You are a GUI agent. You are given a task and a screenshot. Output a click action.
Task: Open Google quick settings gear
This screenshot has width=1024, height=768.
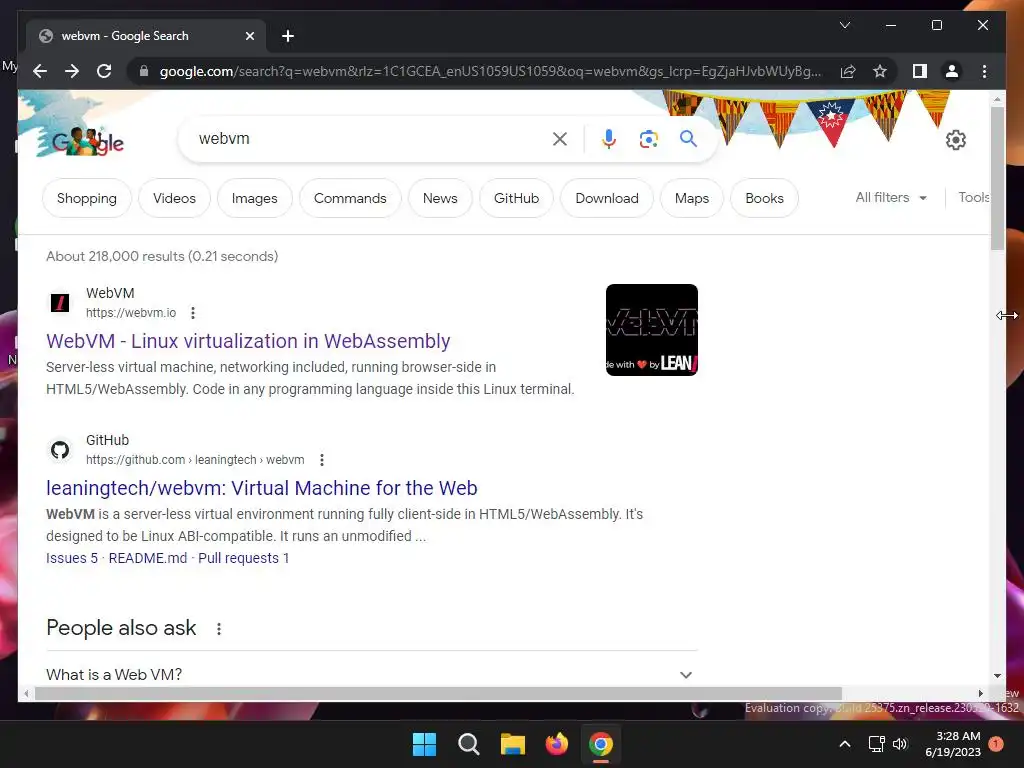click(x=955, y=139)
